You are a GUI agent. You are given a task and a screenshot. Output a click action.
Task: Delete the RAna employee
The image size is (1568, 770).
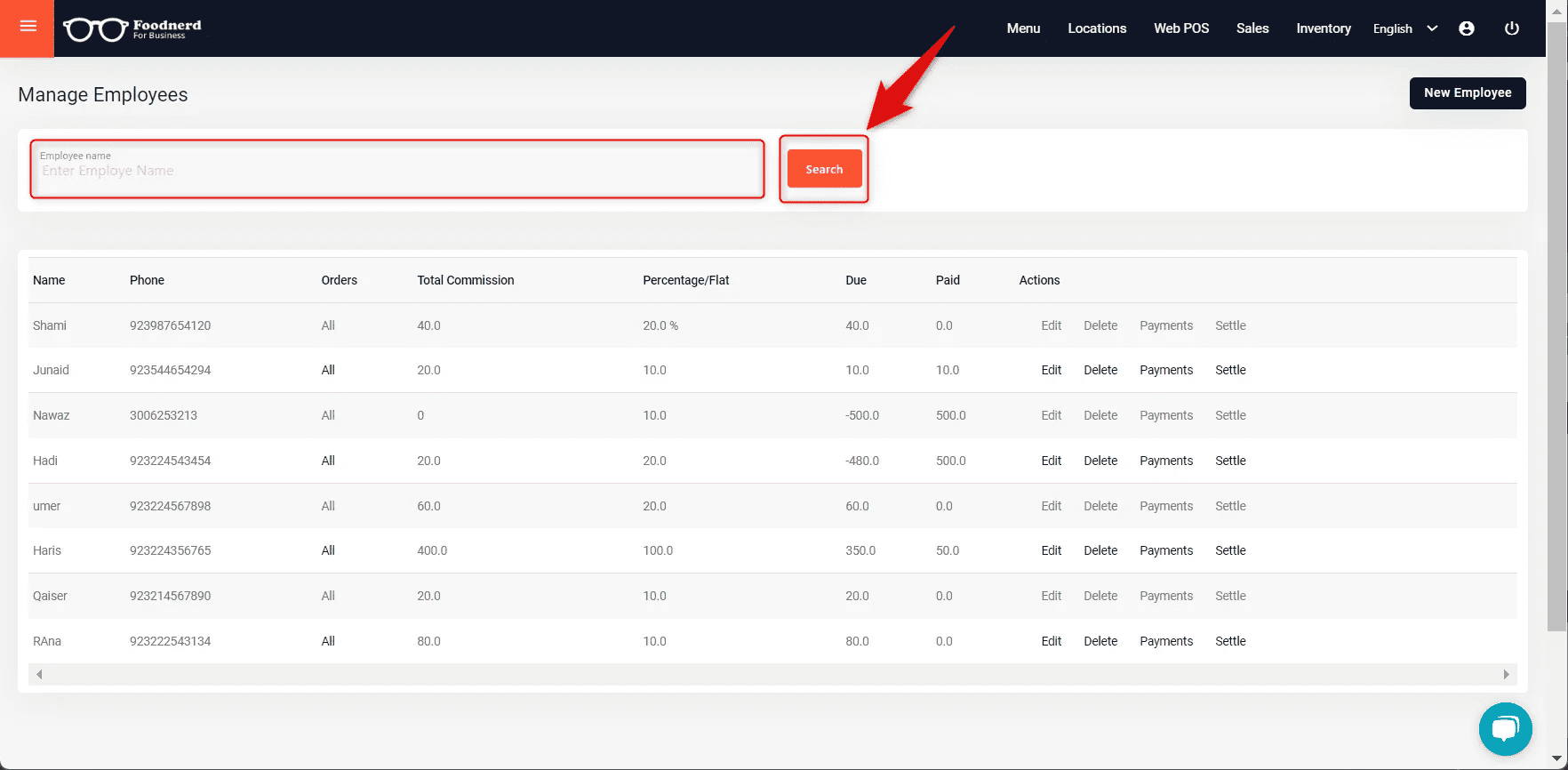click(1100, 641)
